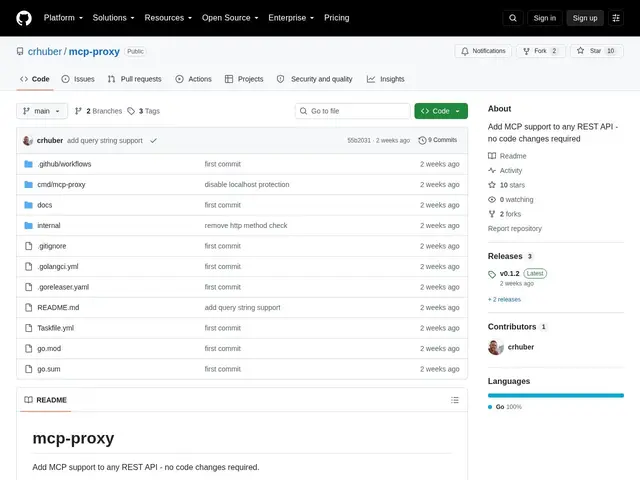Viewport: 640px width, 480px height.
Task: Open the search magnifier button
Action: click(513, 18)
